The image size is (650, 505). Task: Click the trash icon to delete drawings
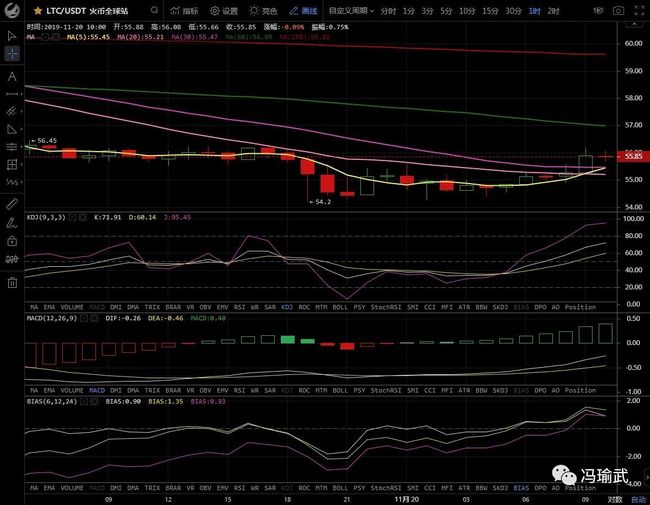tap(12, 283)
